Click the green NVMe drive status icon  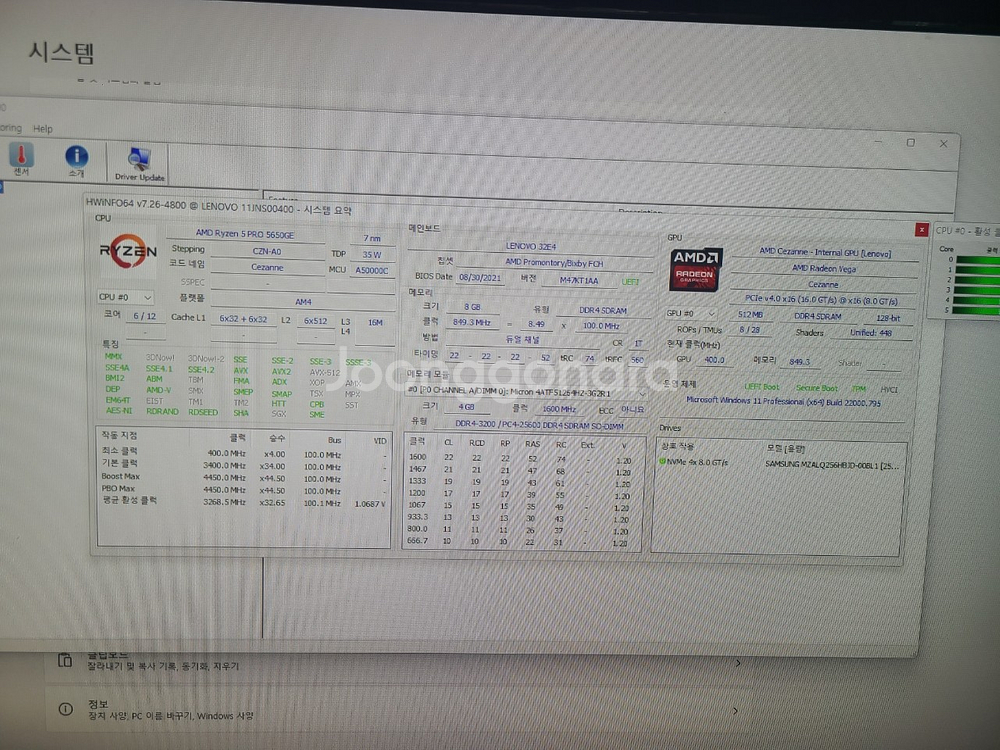(662, 461)
